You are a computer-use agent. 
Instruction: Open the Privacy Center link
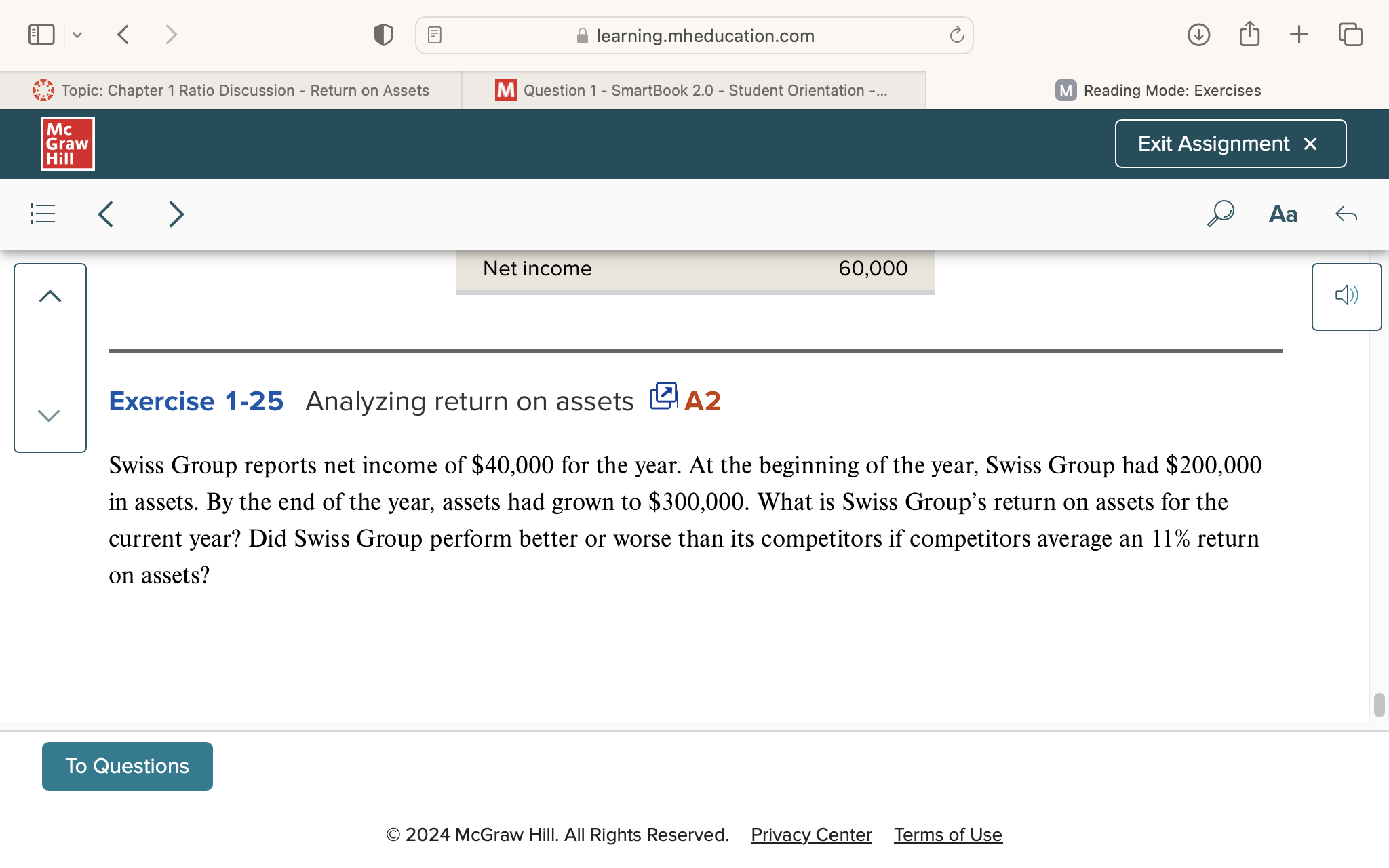pyautogui.click(x=811, y=835)
